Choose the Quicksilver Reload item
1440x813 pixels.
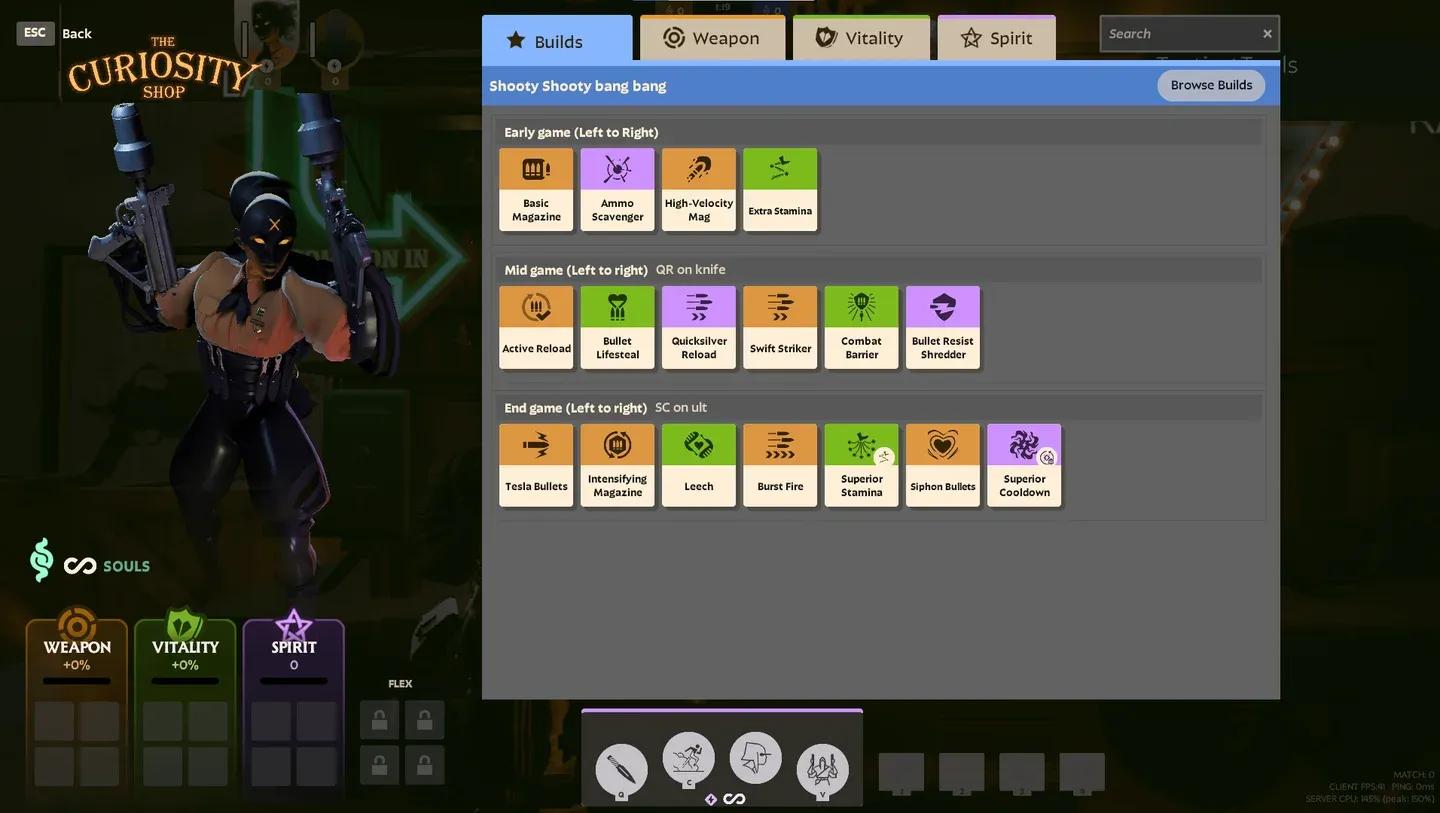pyautogui.click(x=699, y=328)
